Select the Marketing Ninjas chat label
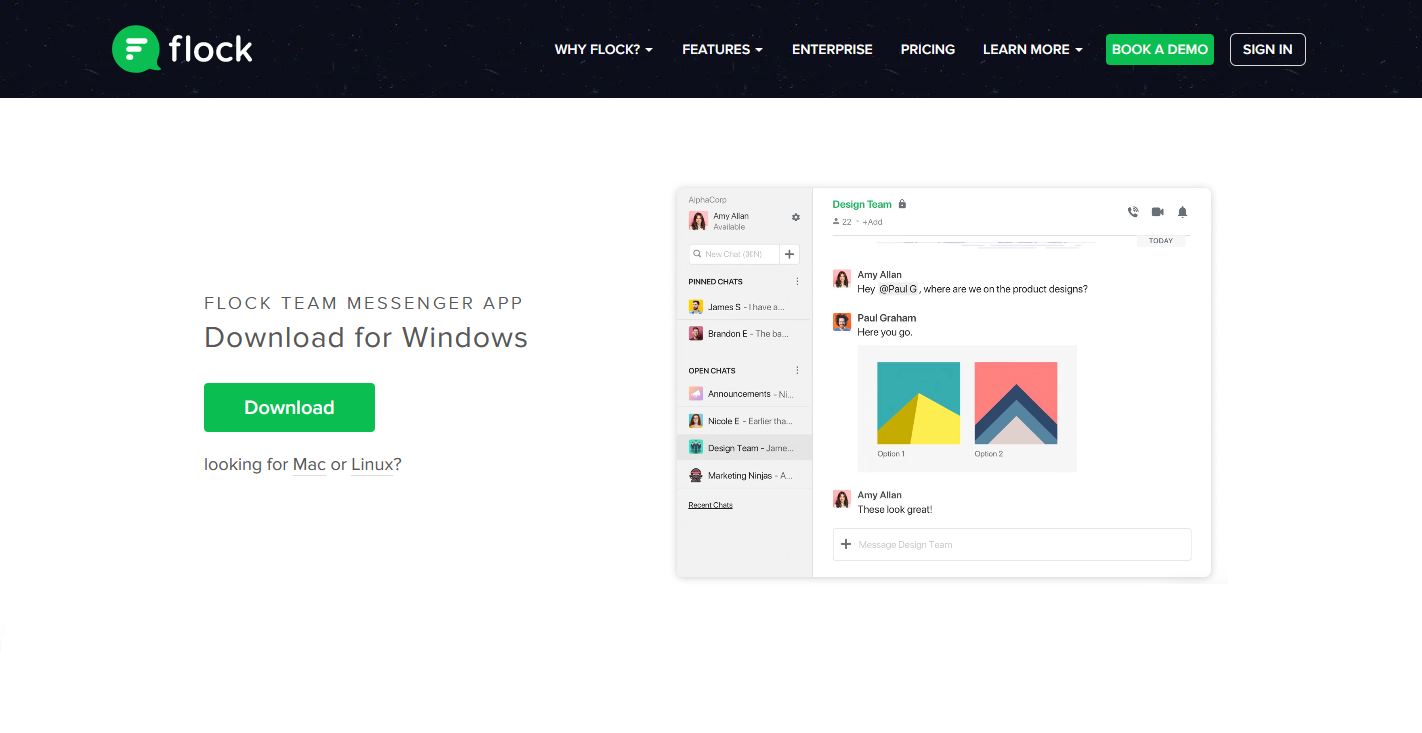 click(740, 476)
